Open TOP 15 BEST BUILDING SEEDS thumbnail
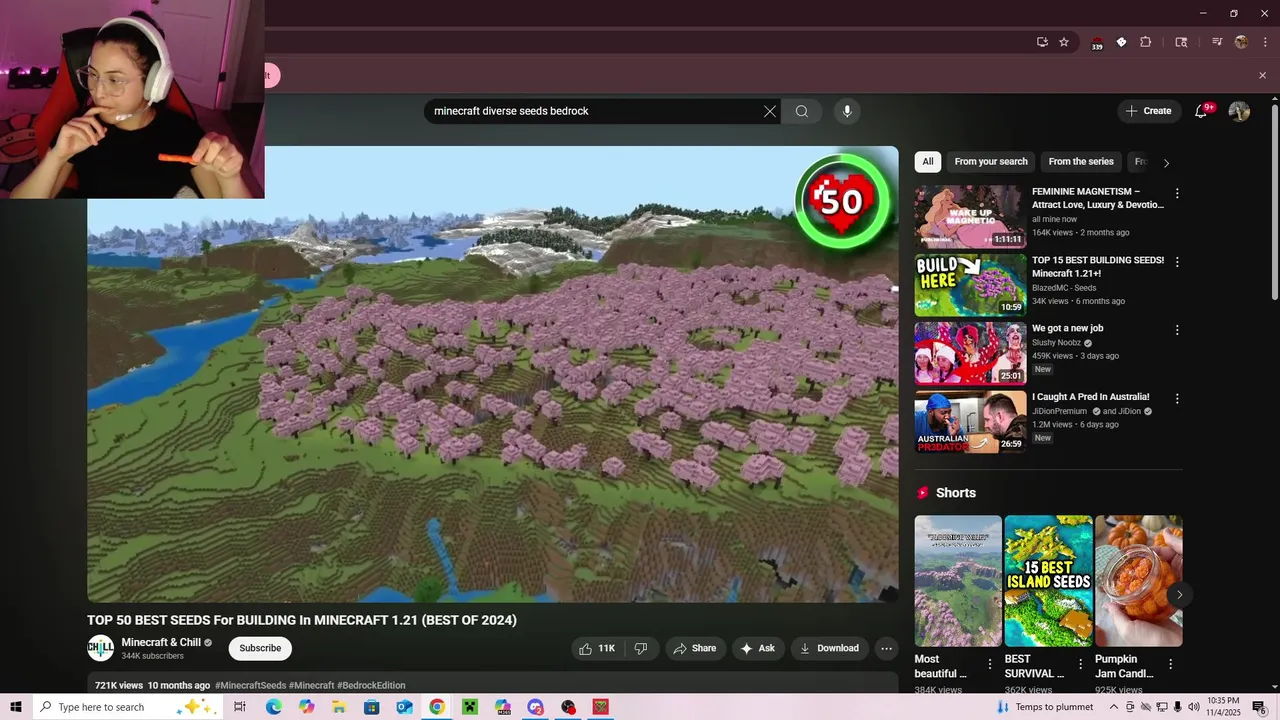Viewport: 1280px width, 720px height. (x=970, y=285)
